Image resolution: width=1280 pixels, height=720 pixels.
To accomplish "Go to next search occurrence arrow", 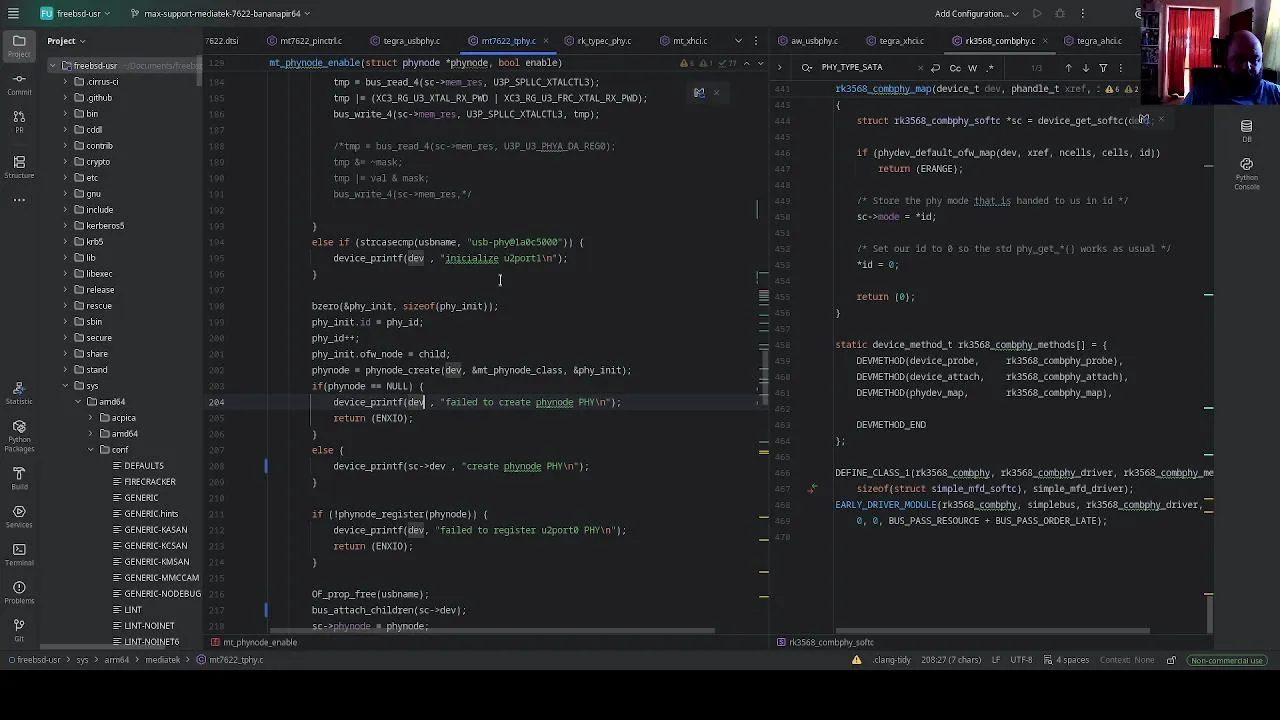I will pyautogui.click(x=1085, y=68).
